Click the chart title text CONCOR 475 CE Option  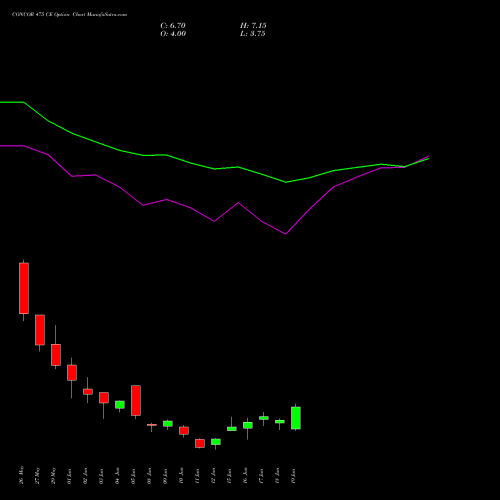pos(41,15)
